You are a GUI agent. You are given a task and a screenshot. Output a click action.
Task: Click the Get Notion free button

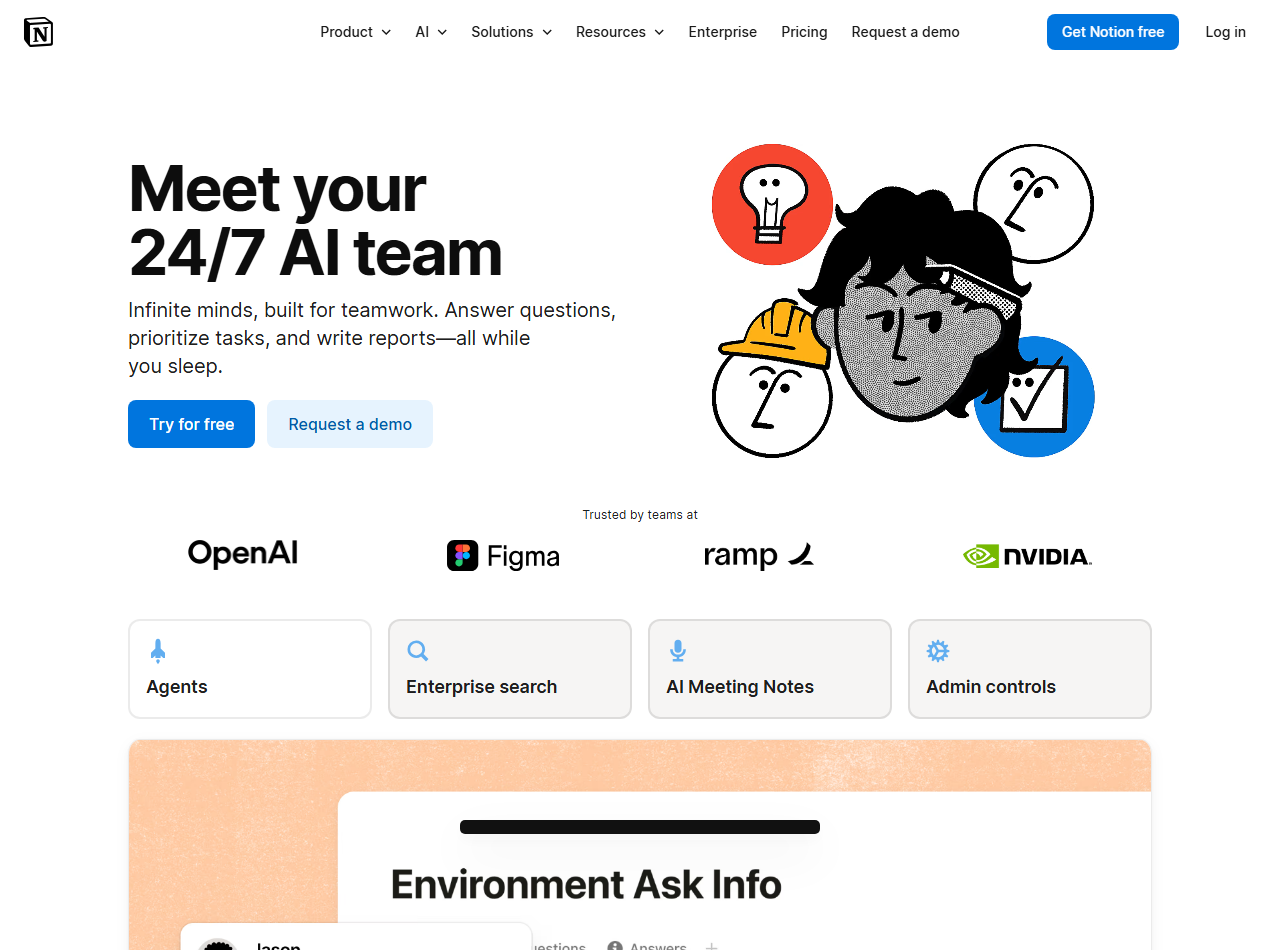pos(1113,32)
